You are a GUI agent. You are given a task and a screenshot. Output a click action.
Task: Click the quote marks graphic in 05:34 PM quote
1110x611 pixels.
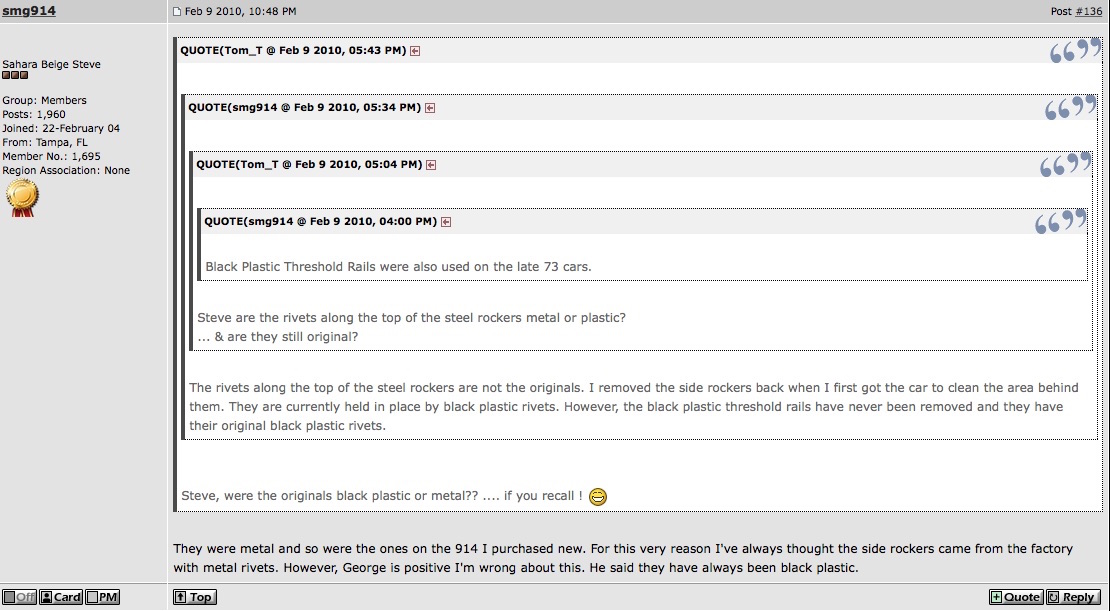[x=1070, y=107]
